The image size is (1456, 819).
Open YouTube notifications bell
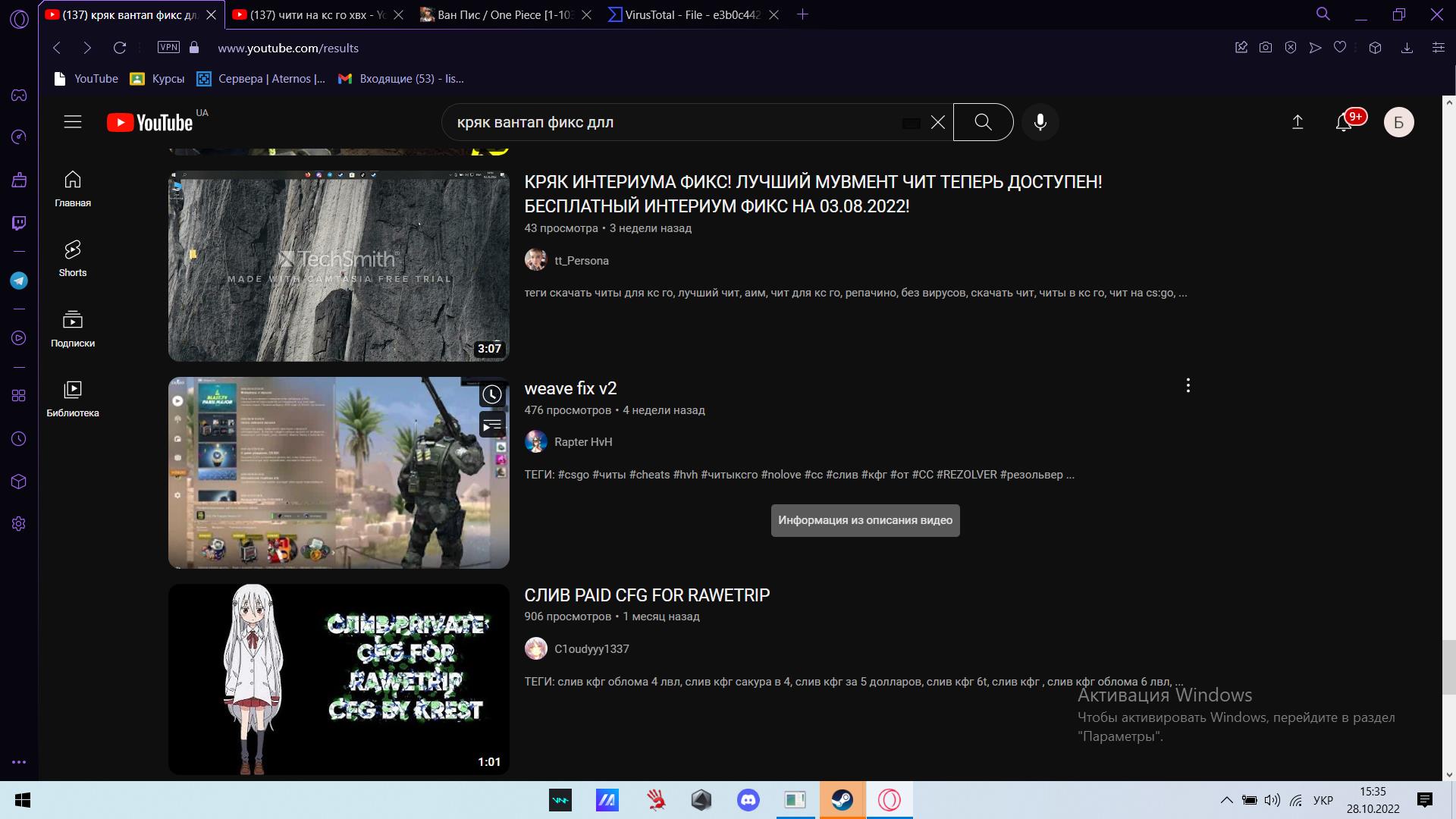point(1343,122)
